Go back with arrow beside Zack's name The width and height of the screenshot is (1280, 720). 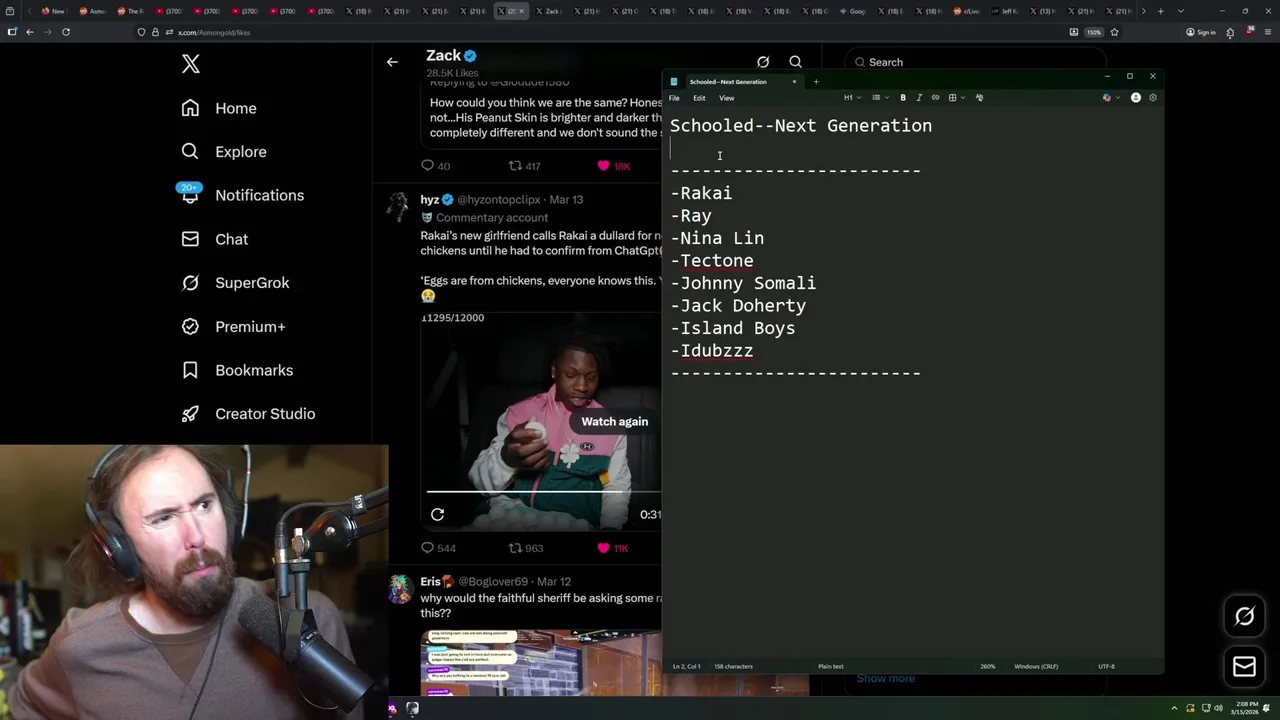[392, 62]
